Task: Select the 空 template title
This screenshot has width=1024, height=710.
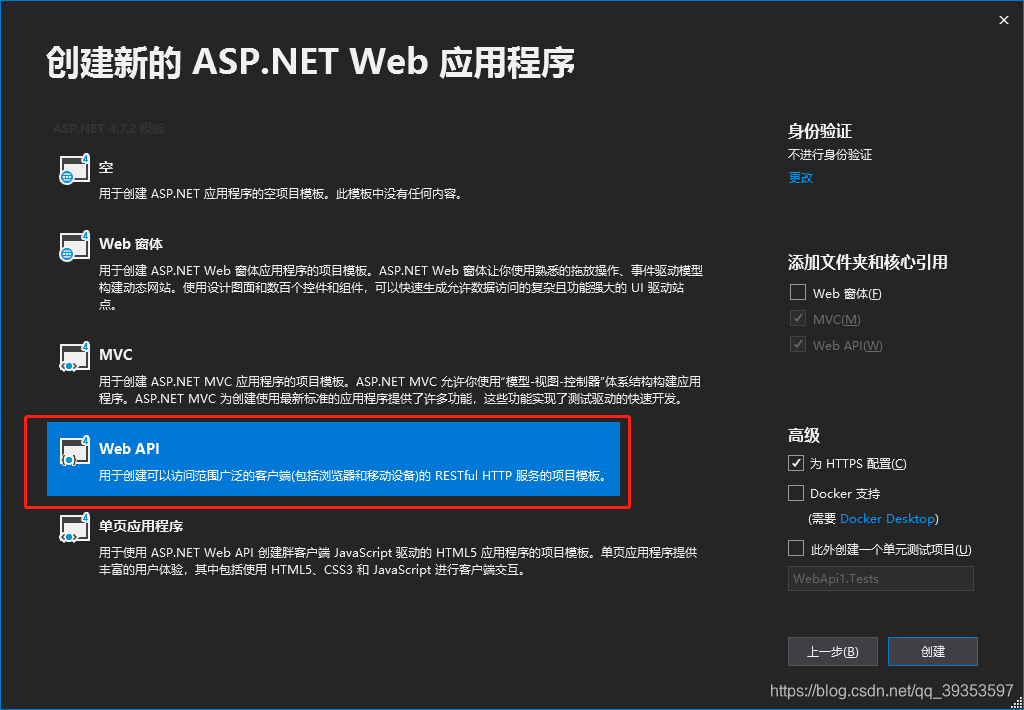Action: tap(106, 167)
